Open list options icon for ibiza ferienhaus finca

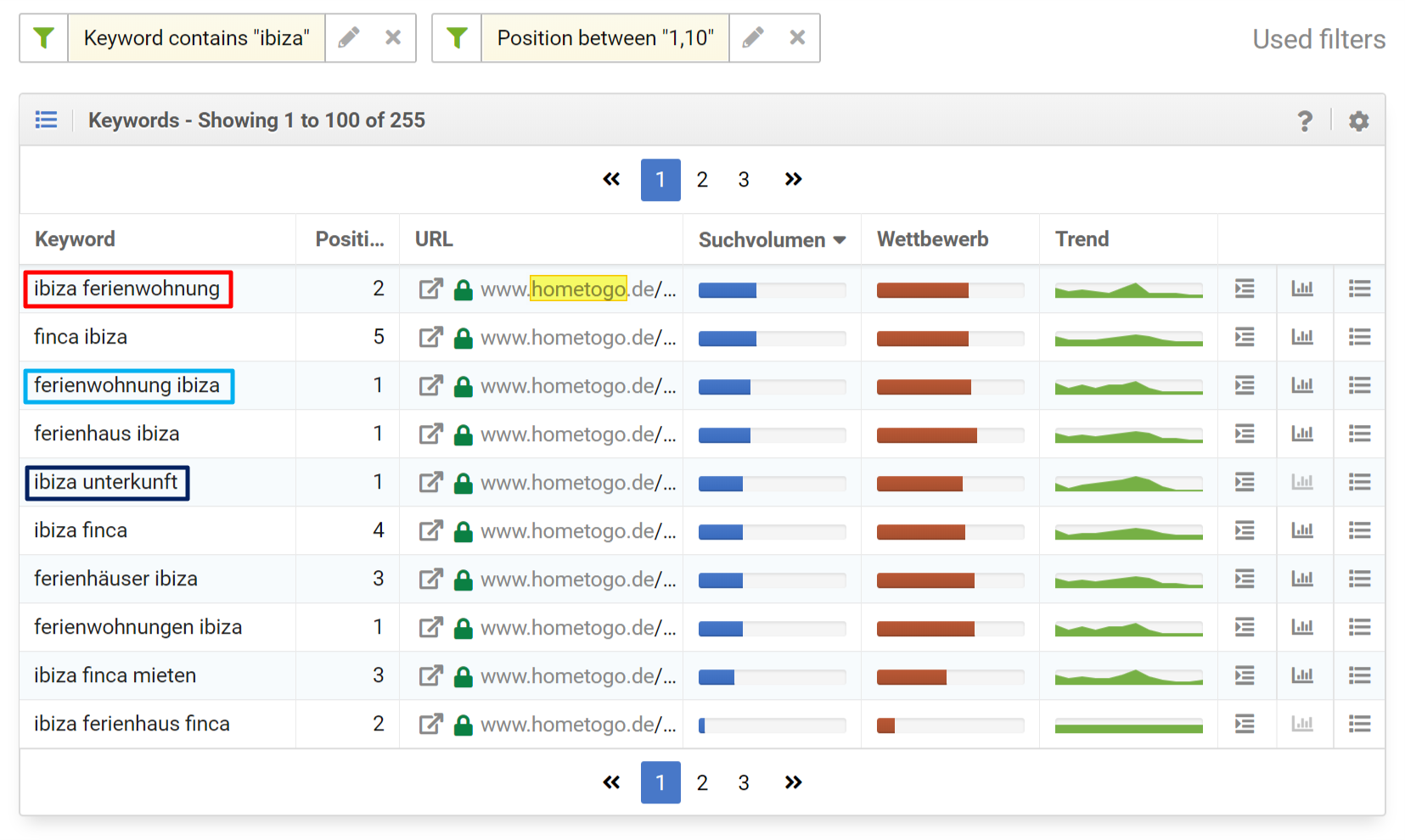[1360, 724]
